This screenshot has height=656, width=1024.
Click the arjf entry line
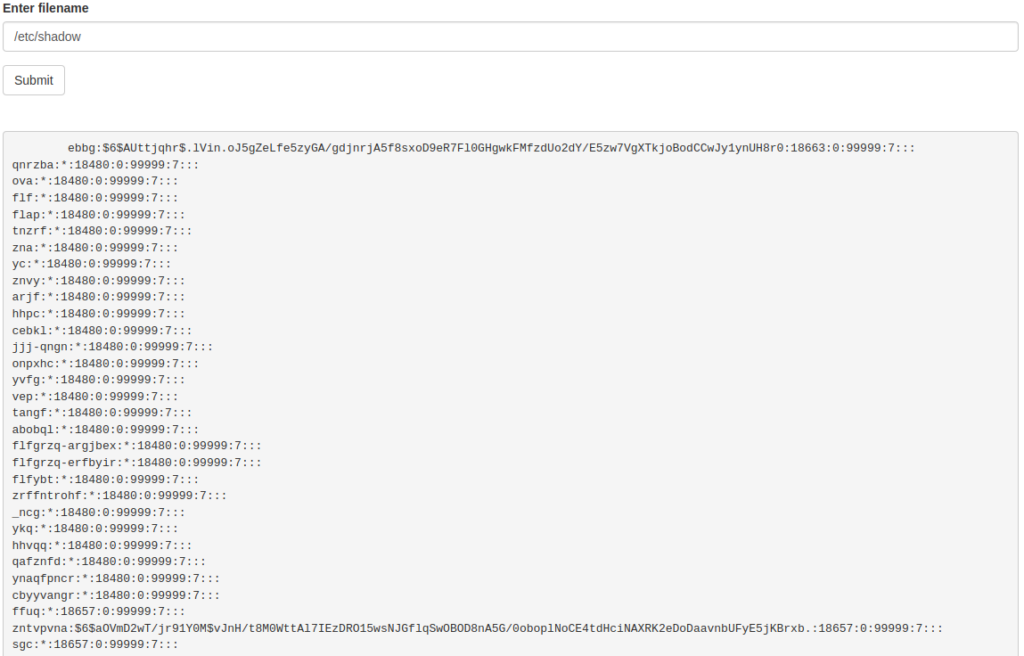(x=99, y=297)
